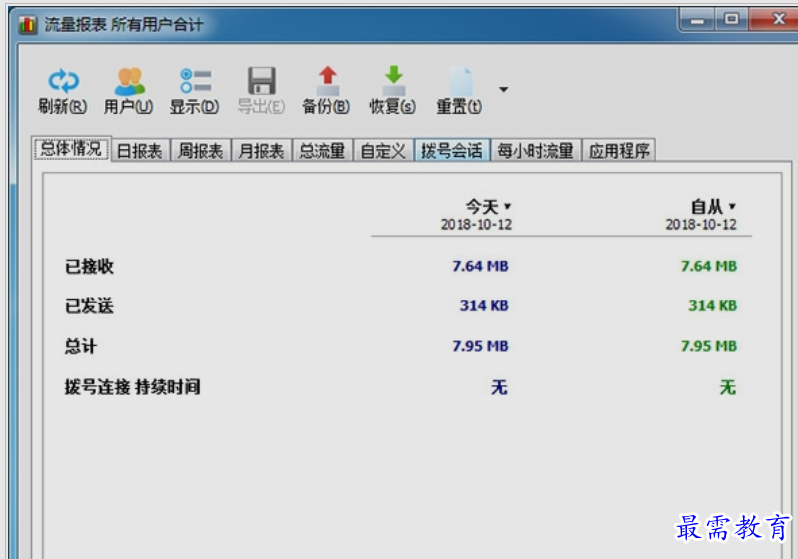Open the Display 显示(D) options icon

[x=195, y=81]
